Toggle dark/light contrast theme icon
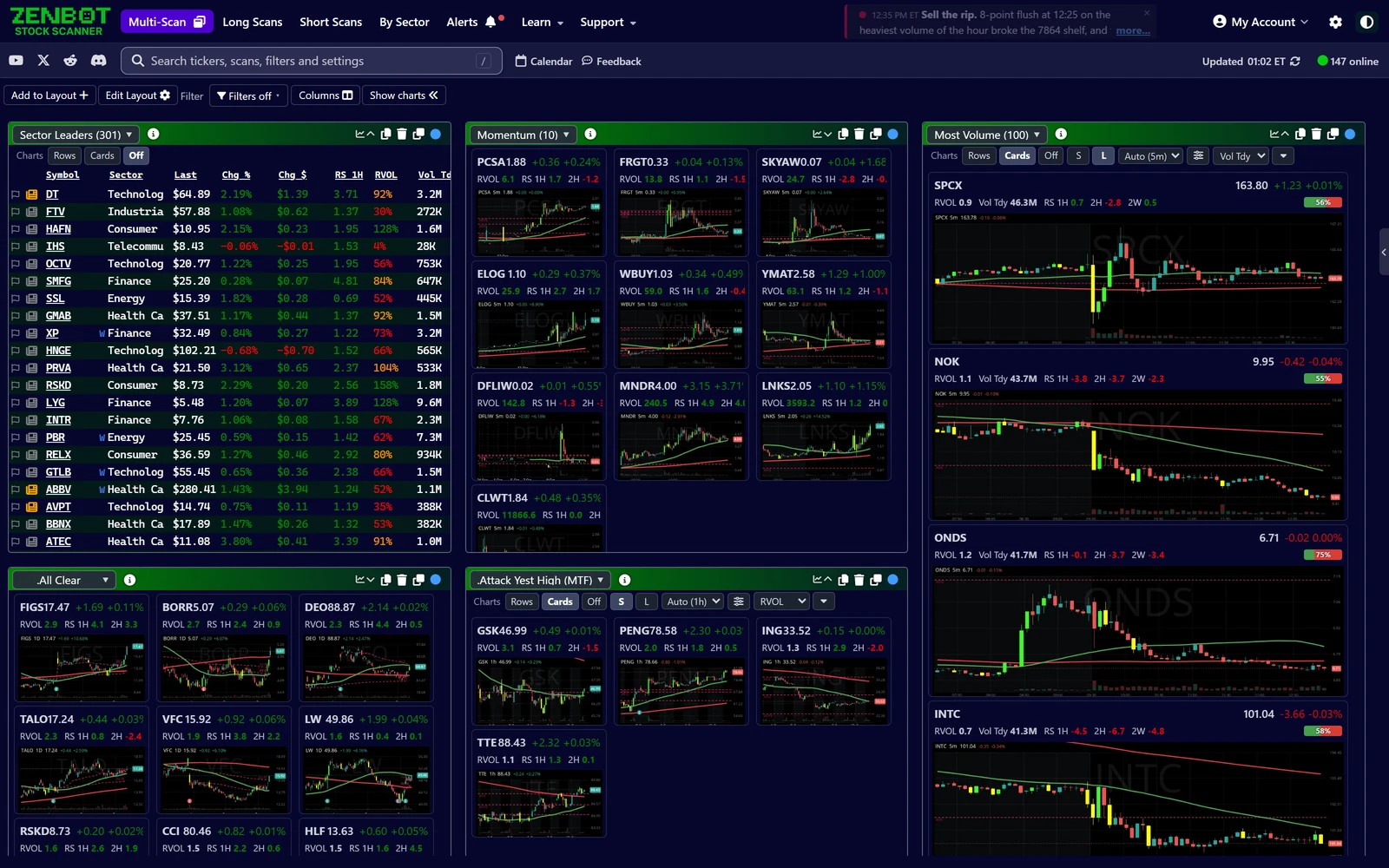 1366,22
